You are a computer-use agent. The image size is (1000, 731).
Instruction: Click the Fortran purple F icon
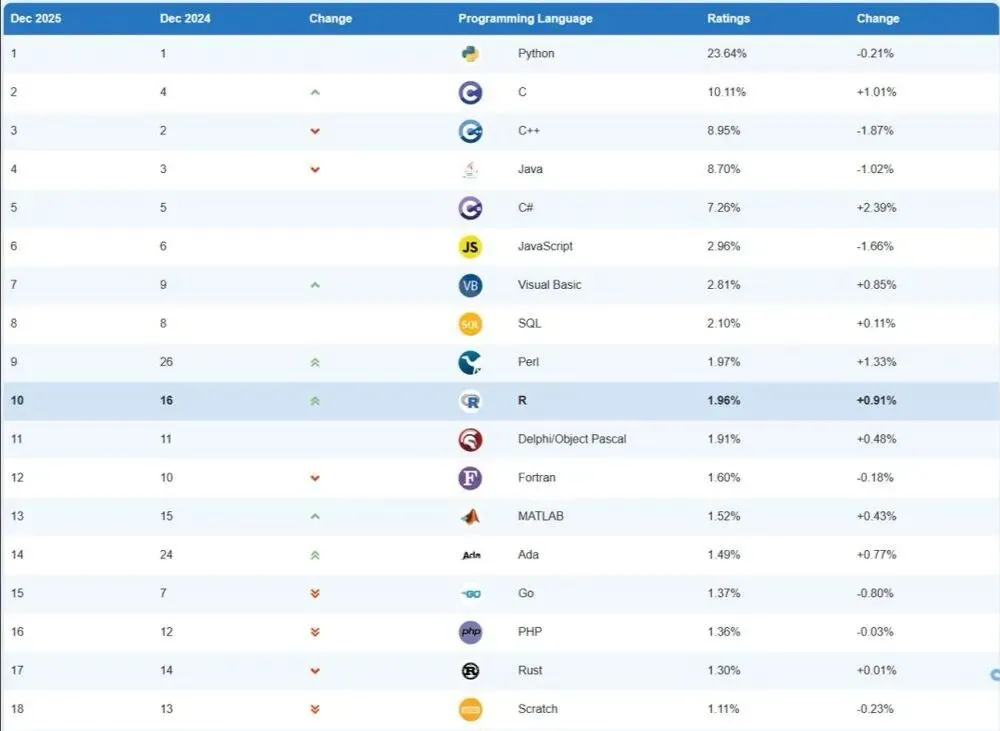coord(470,478)
